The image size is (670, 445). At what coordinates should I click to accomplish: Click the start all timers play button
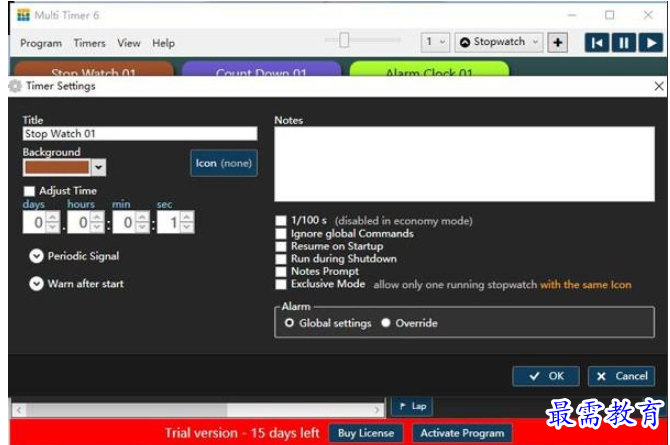pyautogui.click(x=651, y=43)
